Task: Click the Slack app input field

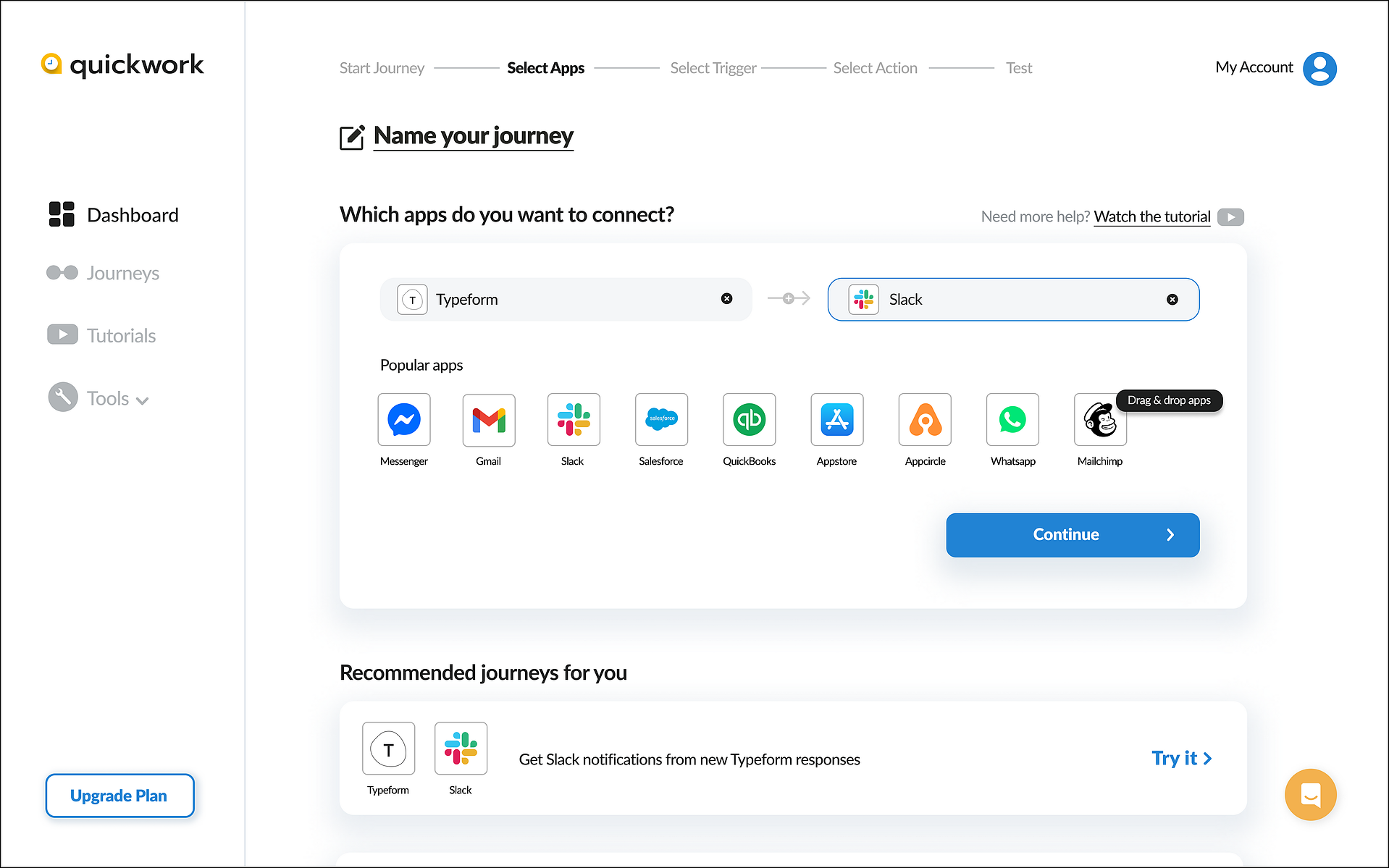Action: tap(1013, 300)
